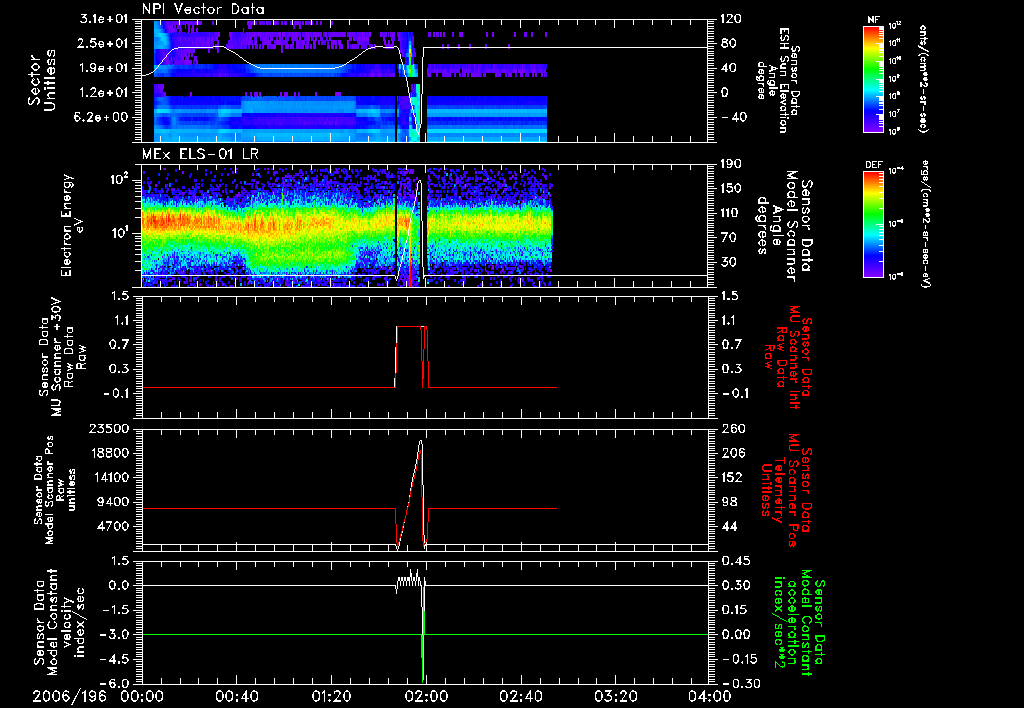Click the DEF color scale bar

874,224
